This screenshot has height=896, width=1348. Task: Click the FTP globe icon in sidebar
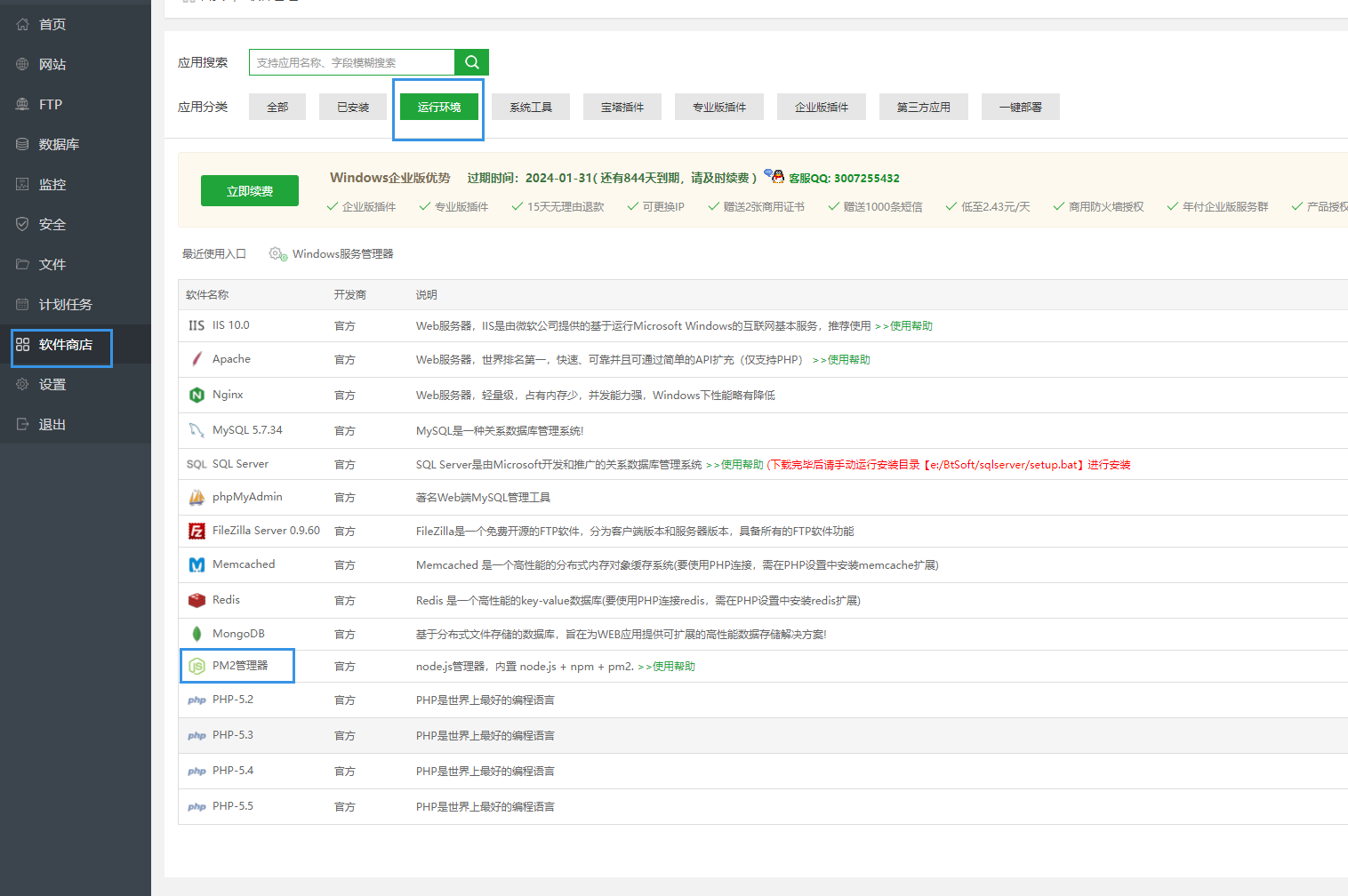(22, 104)
